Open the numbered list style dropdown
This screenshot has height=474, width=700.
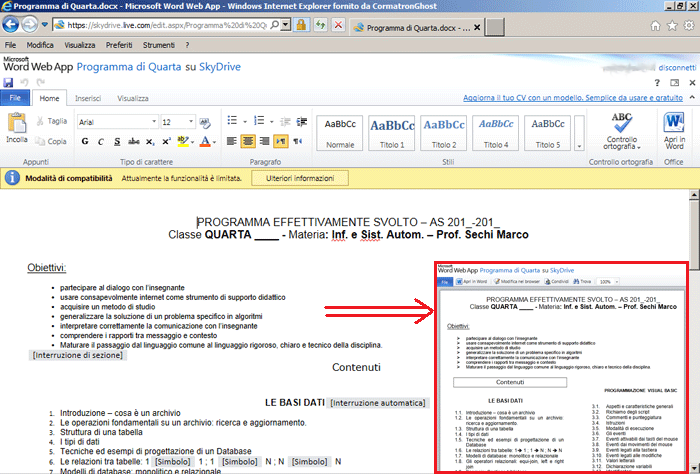click(271, 121)
